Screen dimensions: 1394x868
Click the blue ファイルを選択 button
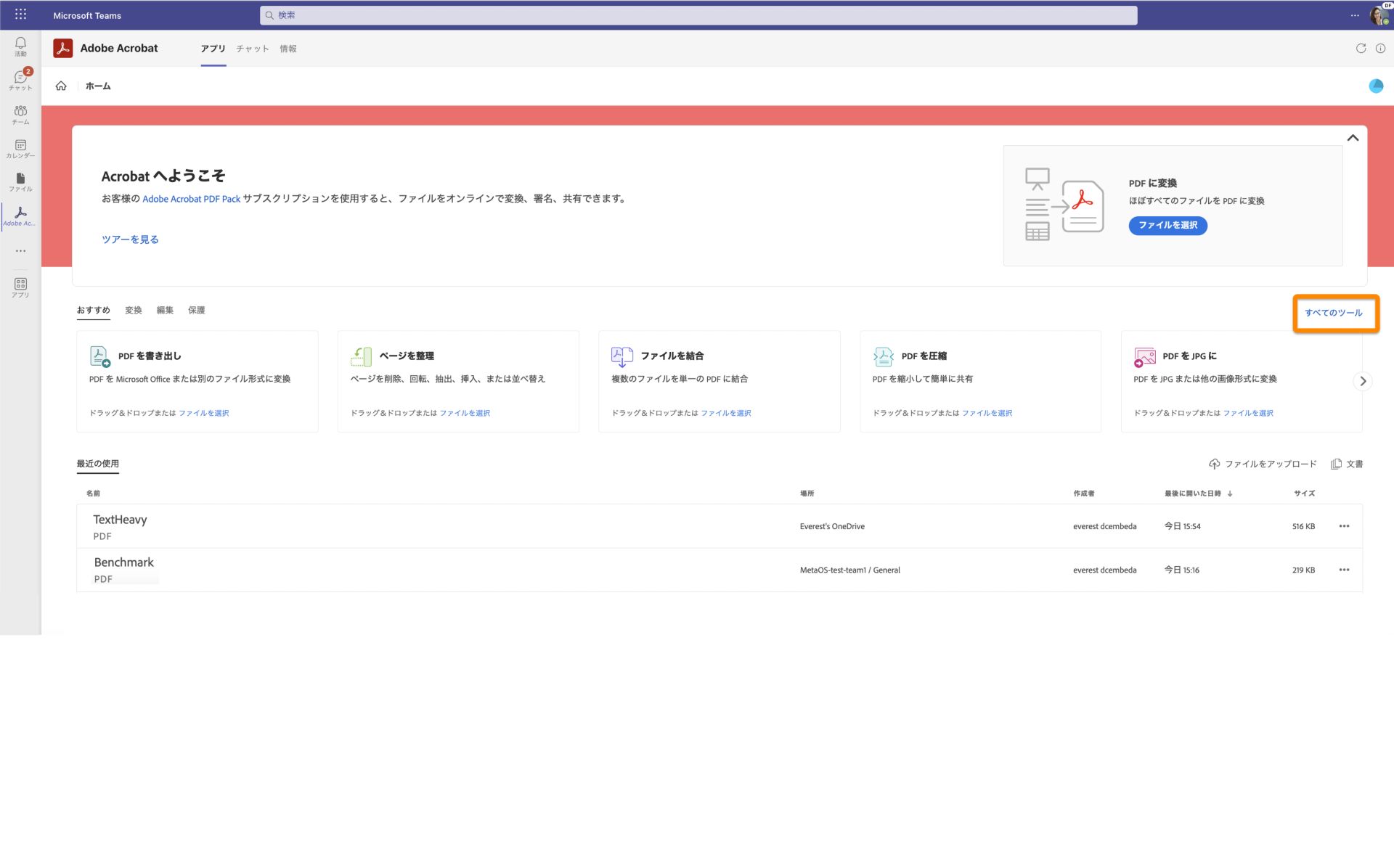1167,226
